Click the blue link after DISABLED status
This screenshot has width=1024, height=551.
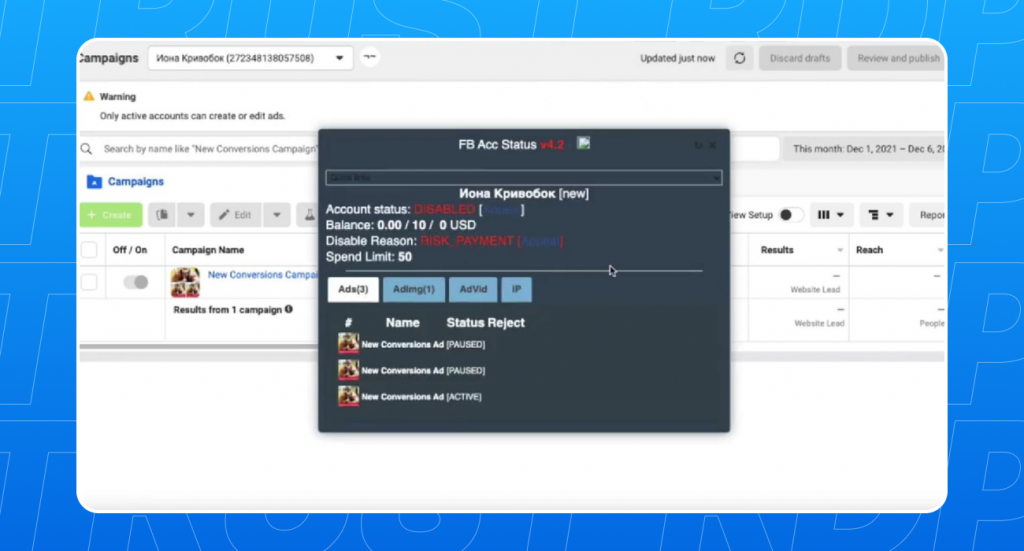[x=502, y=210]
